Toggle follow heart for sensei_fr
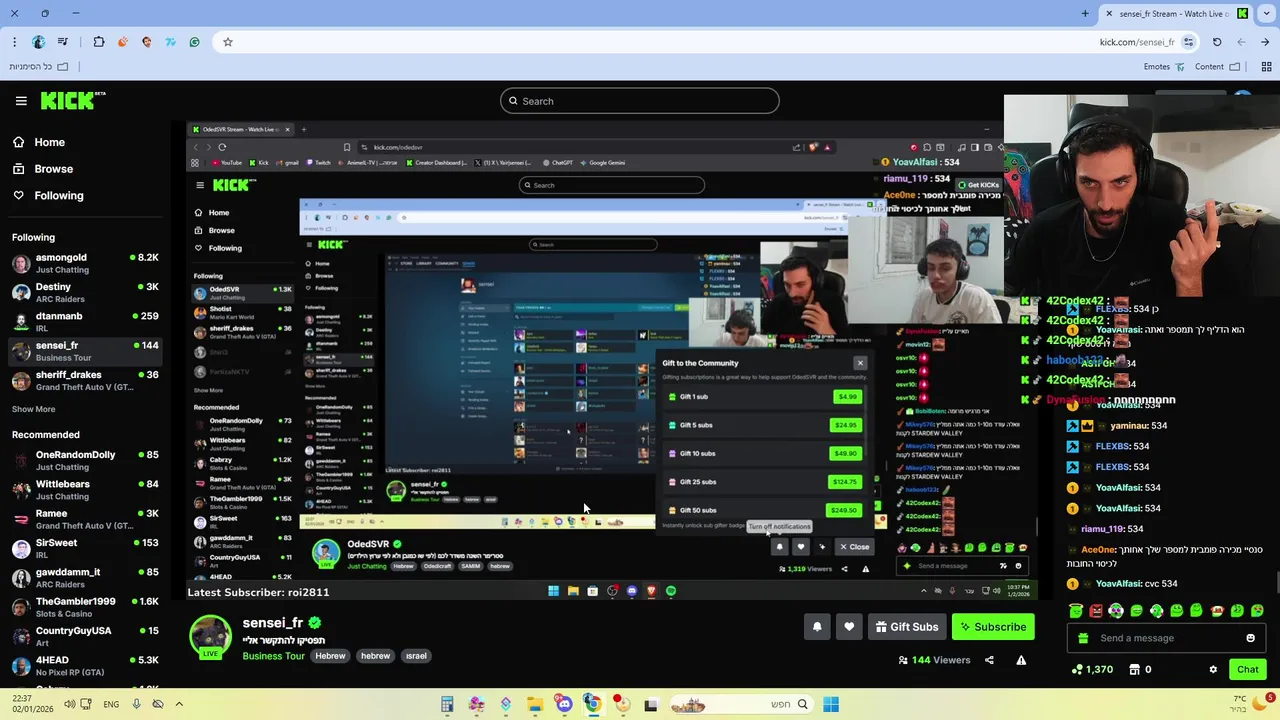 849,627
